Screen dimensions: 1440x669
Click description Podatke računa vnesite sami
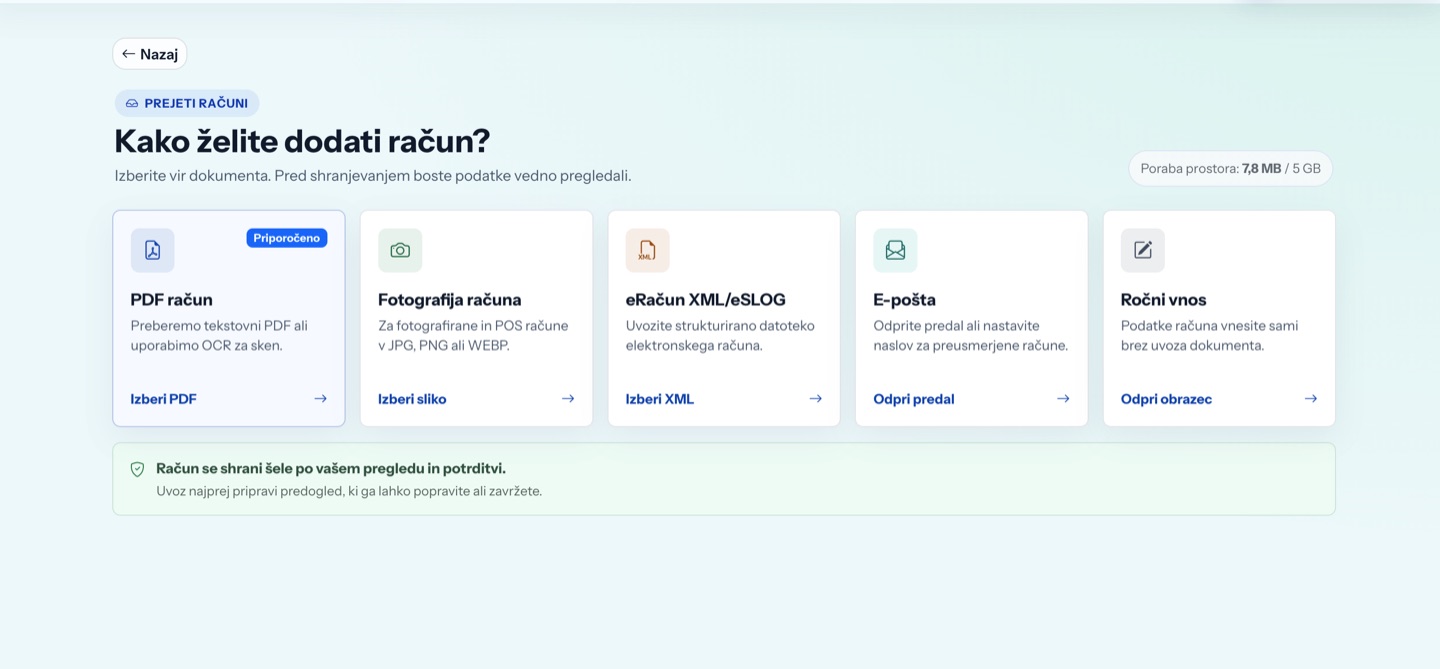[1210, 336]
